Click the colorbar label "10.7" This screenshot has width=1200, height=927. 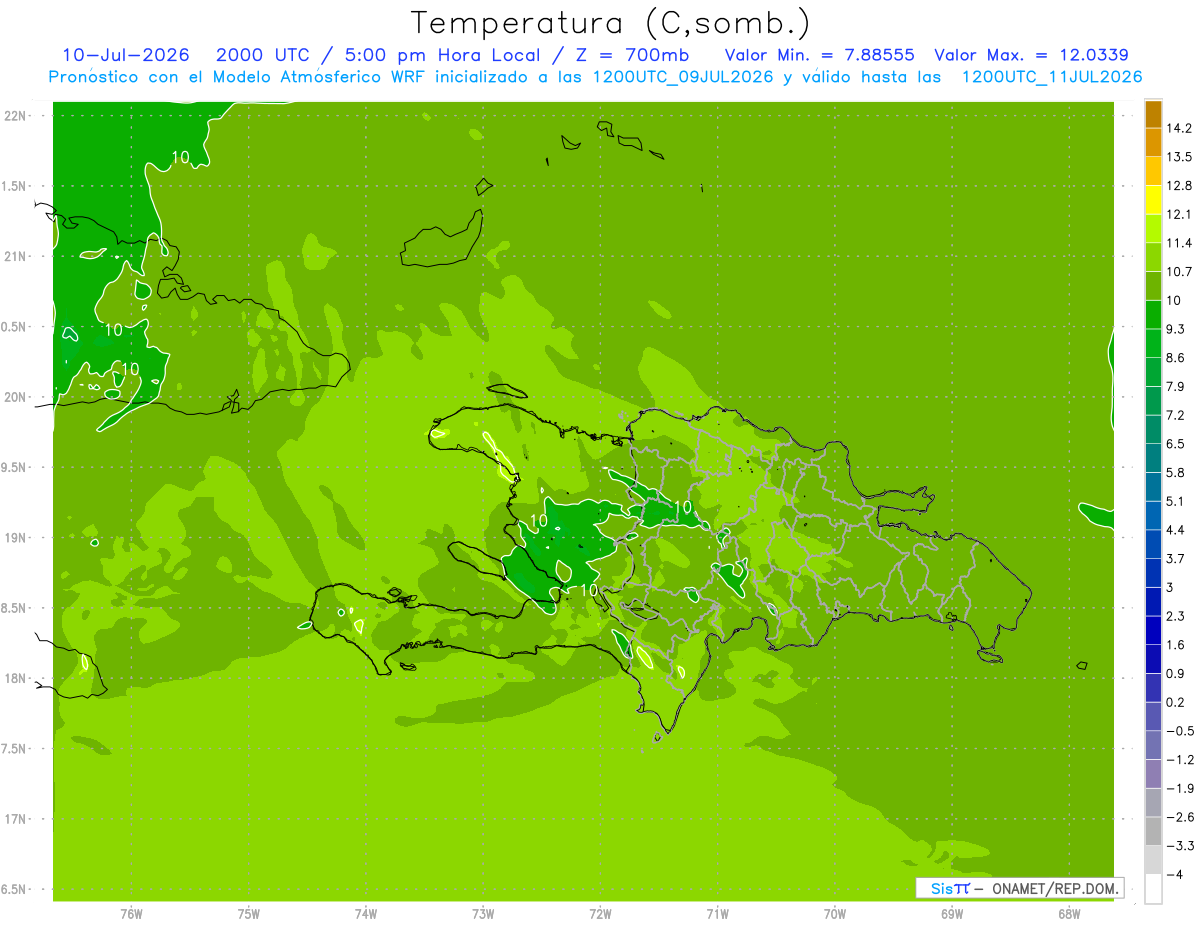[x=1180, y=272]
